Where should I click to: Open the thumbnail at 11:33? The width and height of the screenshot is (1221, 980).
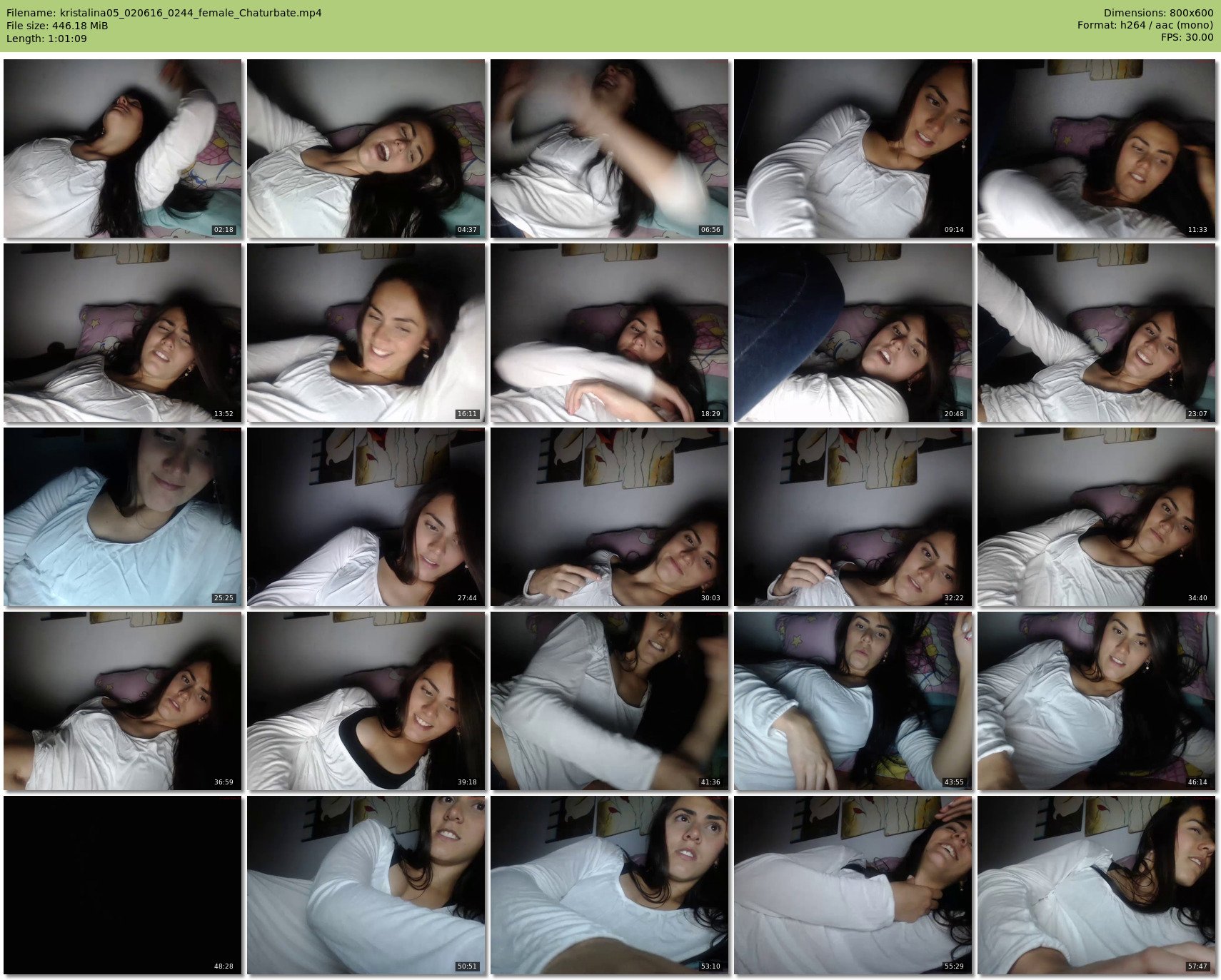pos(1097,148)
